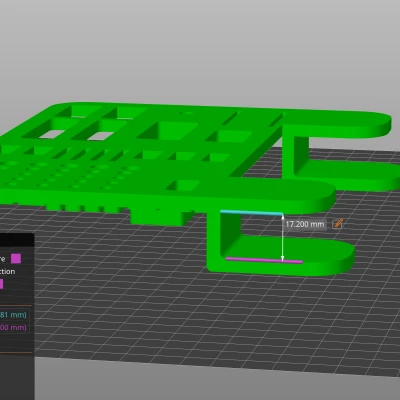The image size is (400, 400).
Task: Click the cyan '81 mm)' value in panel
Action: click(x=13, y=315)
